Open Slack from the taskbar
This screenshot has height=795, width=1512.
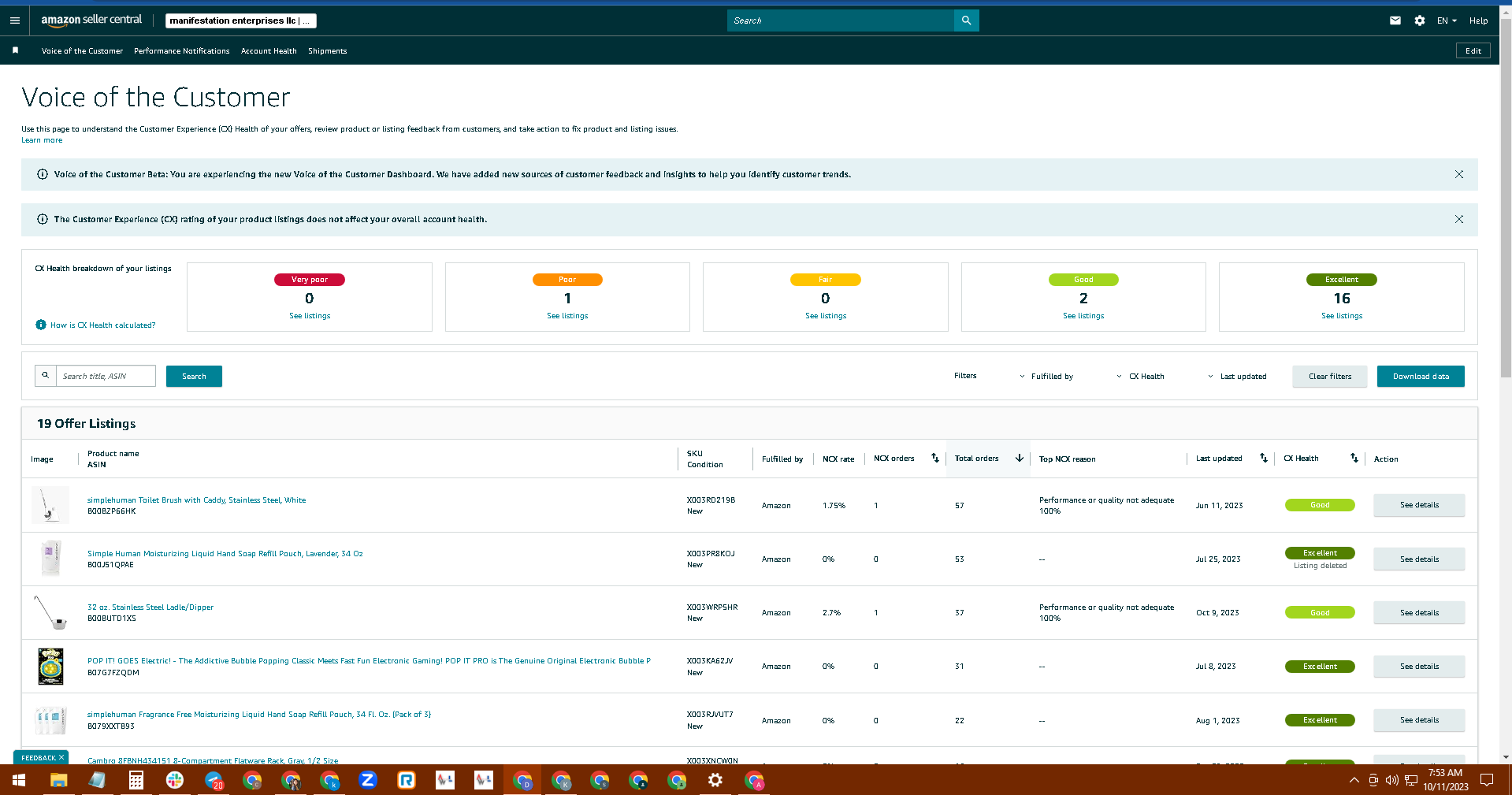point(175,780)
